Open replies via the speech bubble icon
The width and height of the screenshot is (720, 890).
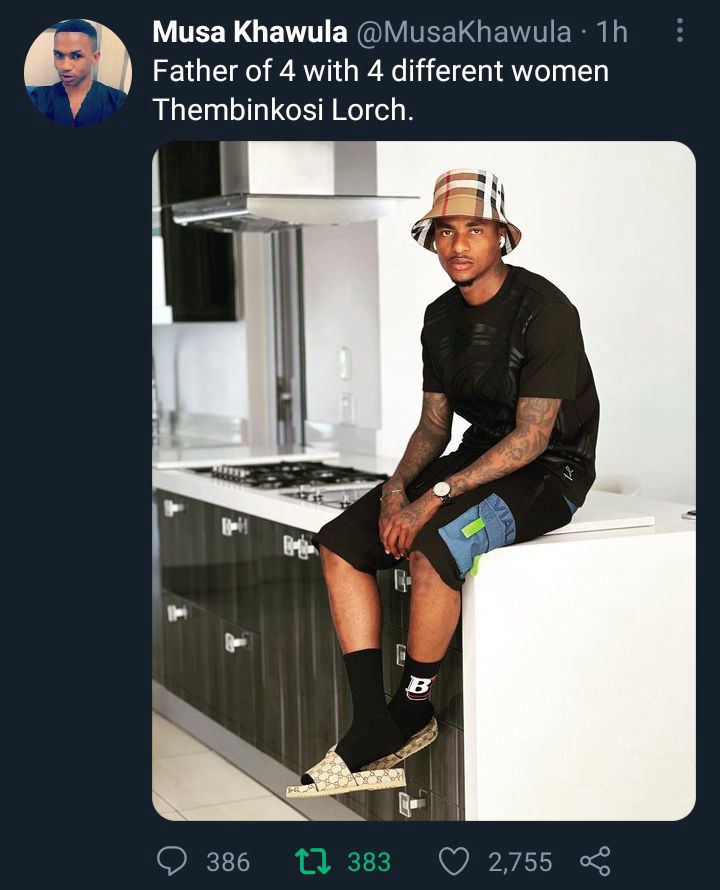tap(171, 861)
